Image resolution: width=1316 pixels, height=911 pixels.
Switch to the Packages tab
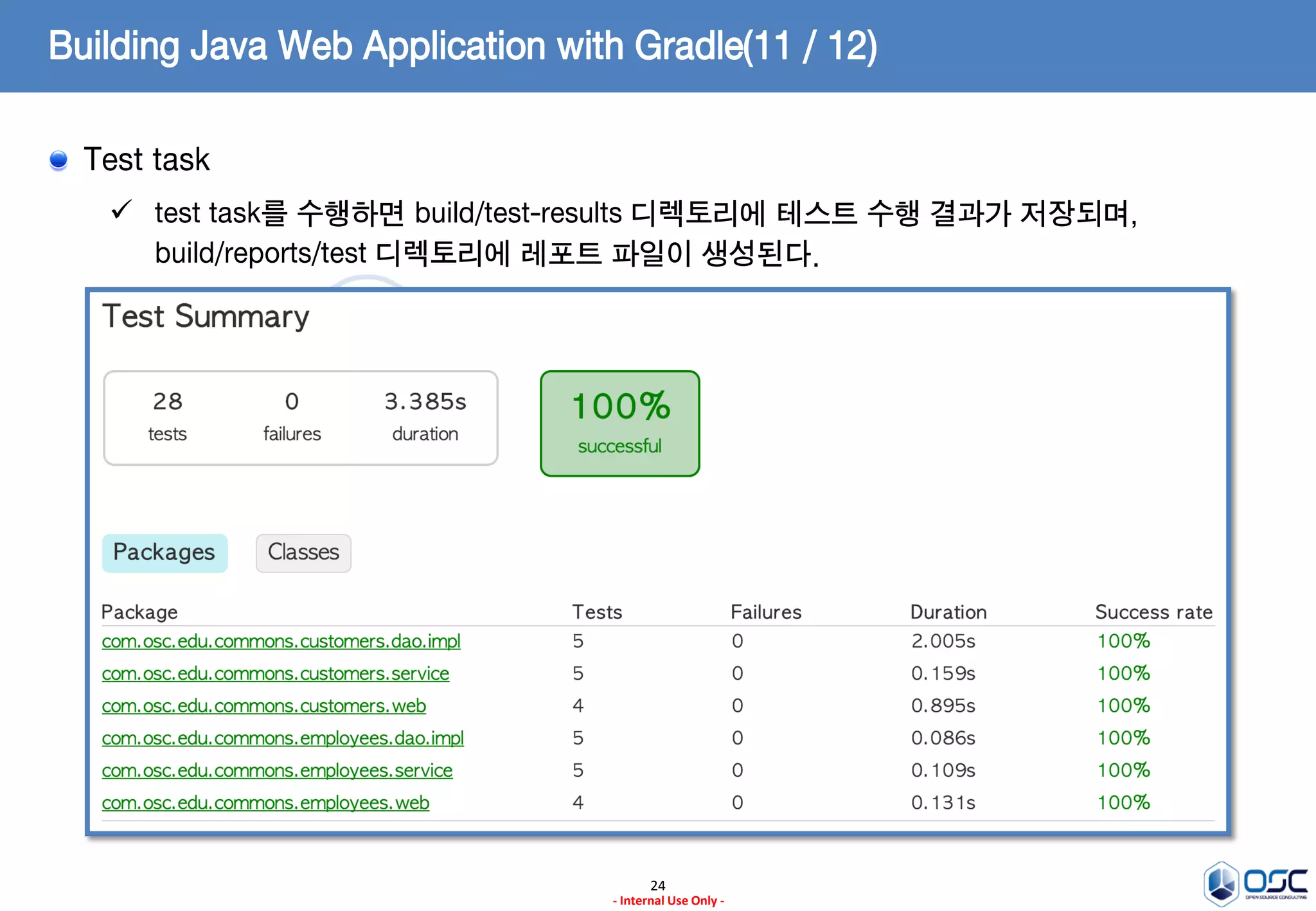click(x=164, y=553)
